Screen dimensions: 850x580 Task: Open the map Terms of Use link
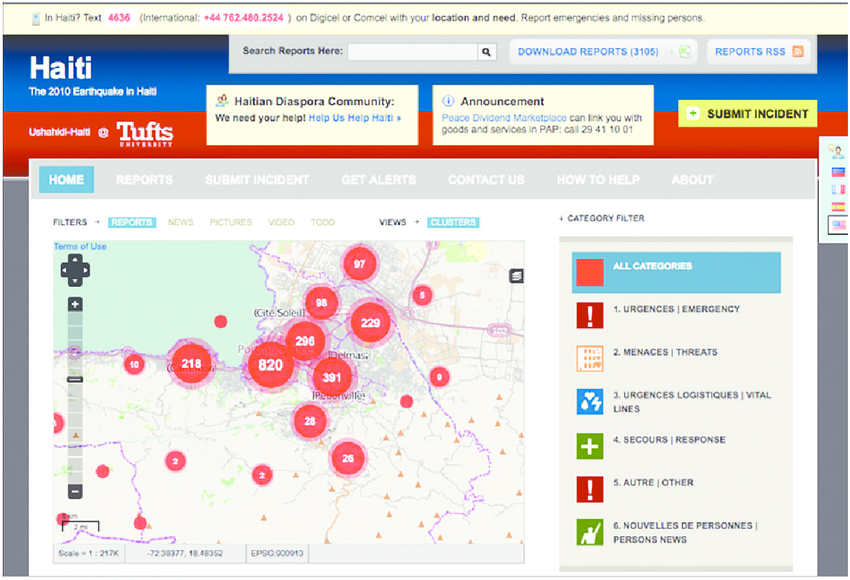point(80,246)
